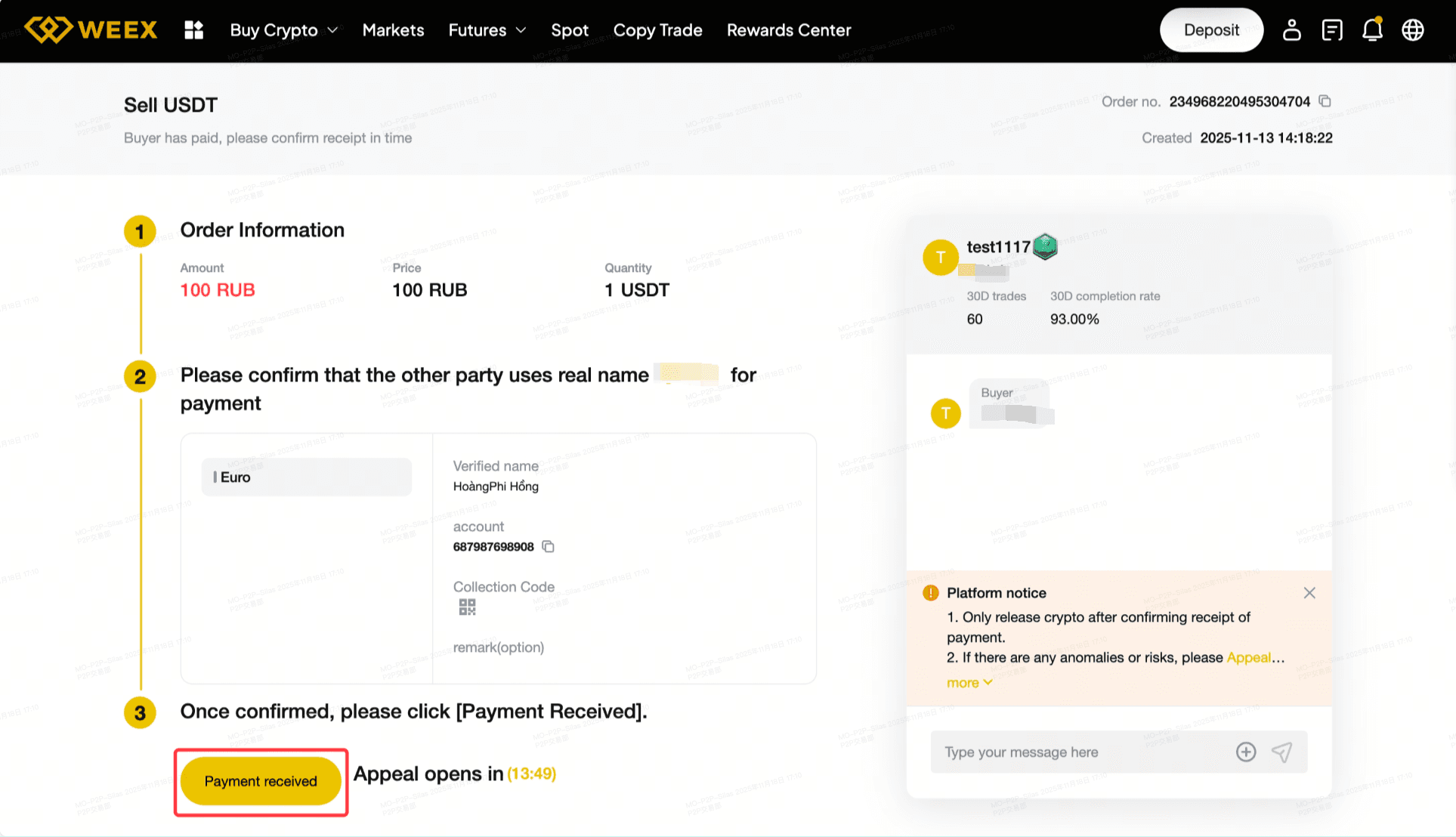Click the add attachment plus icon
Image resolution: width=1456 pixels, height=837 pixels.
tap(1246, 752)
